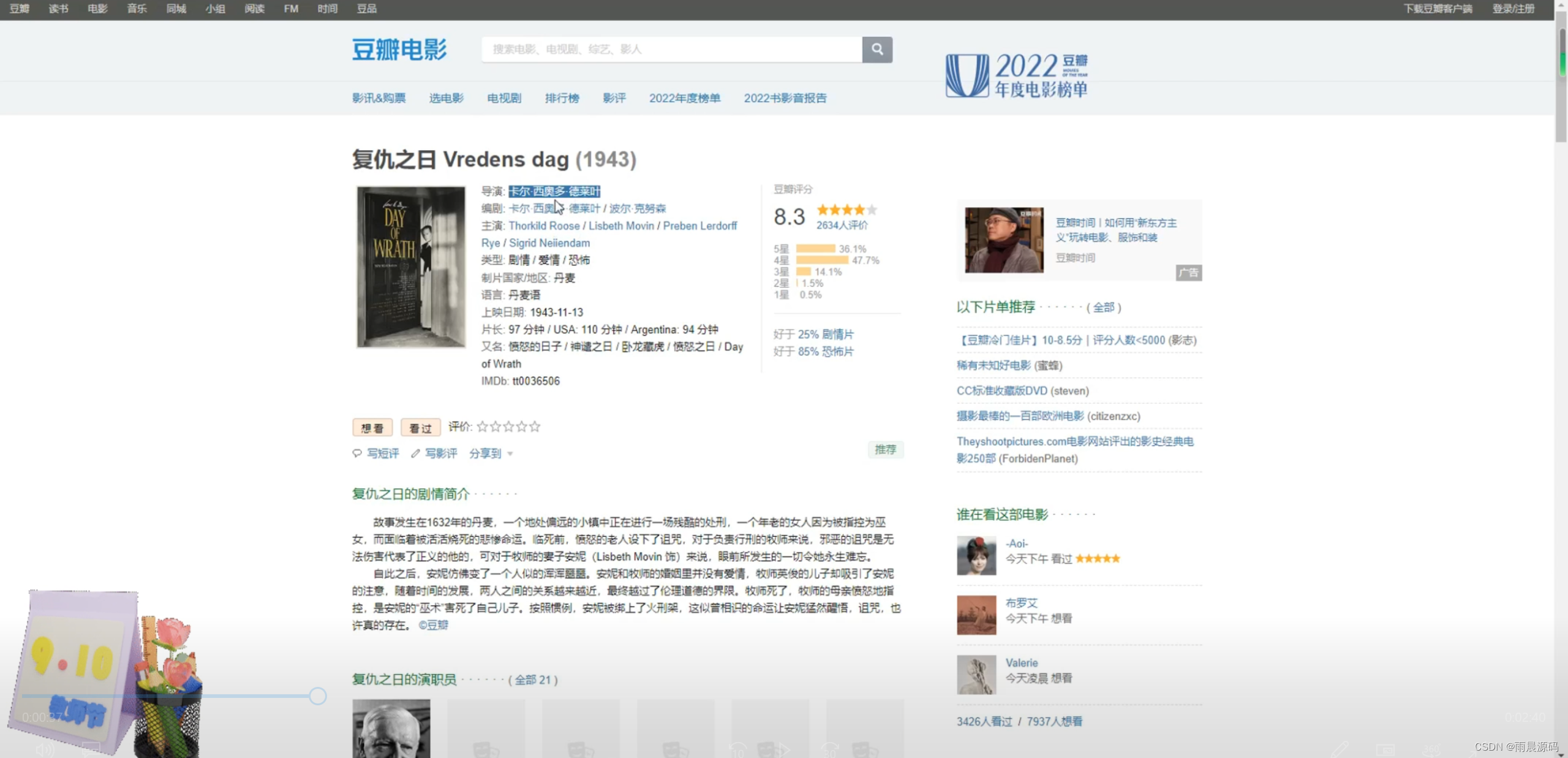Open the 全部 片单 link
This screenshot has height=758, width=1568.
(x=1103, y=307)
